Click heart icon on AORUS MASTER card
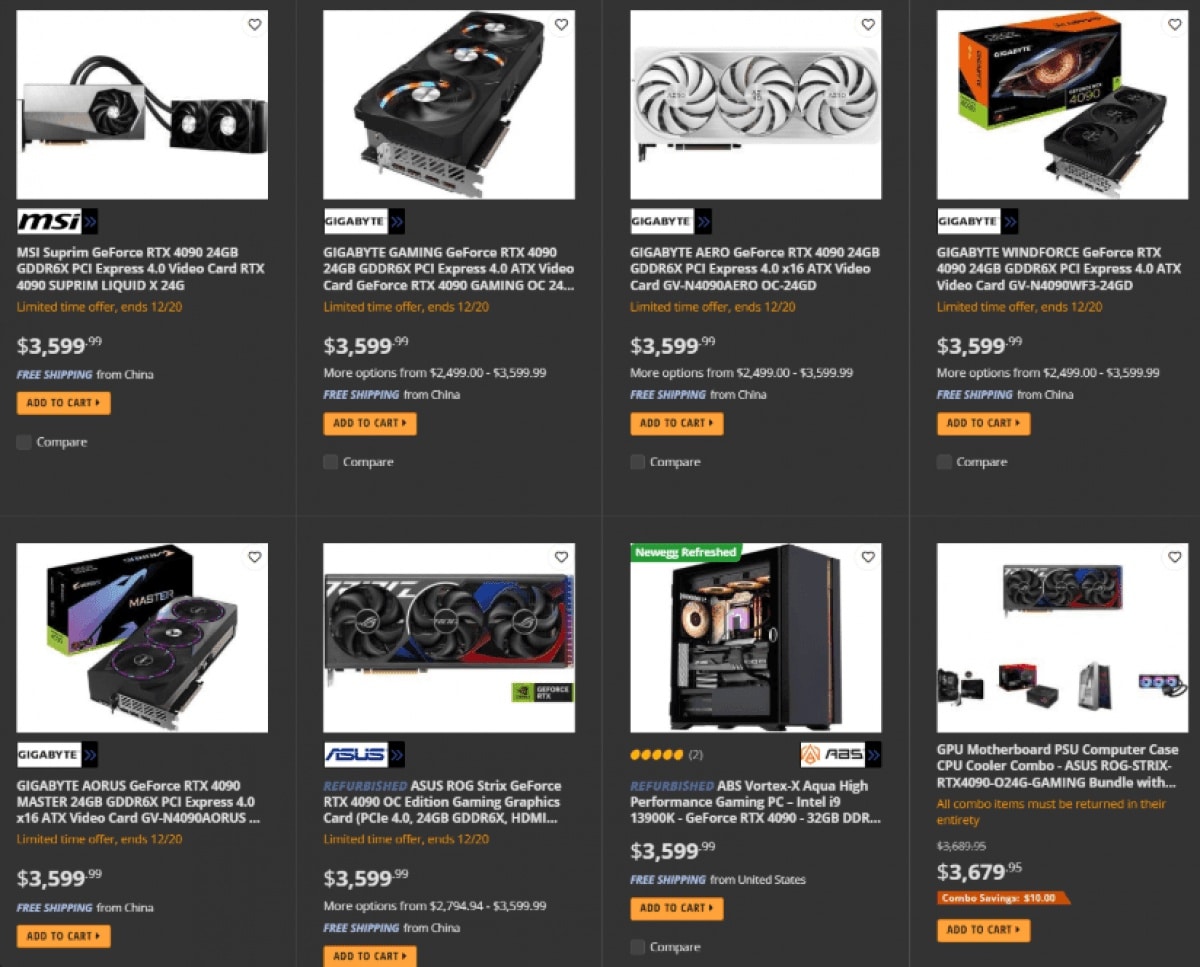 coord(254,557)
